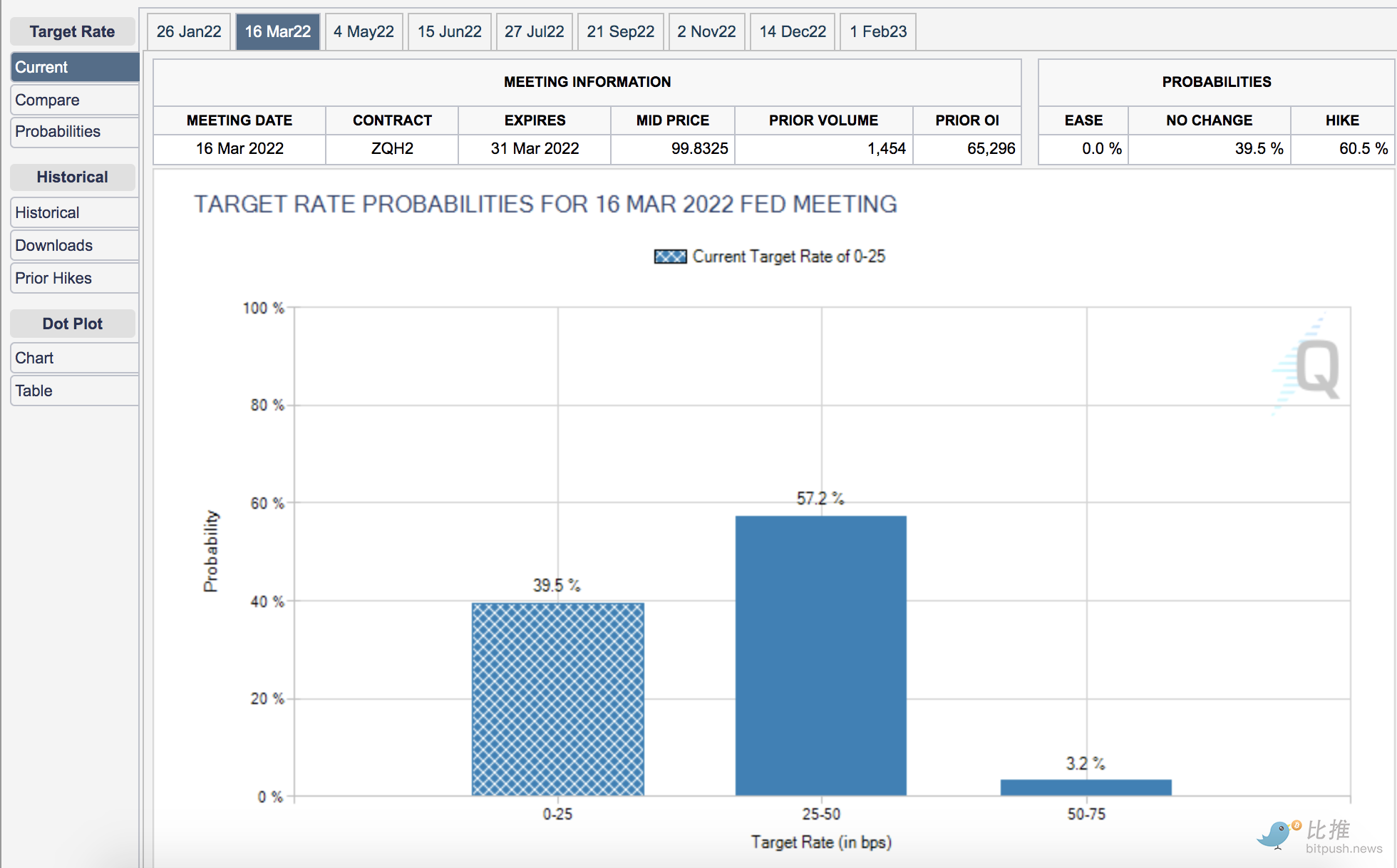Click the EASE column header
Screen dimensions: 1397x868
tap(1083, 120)
